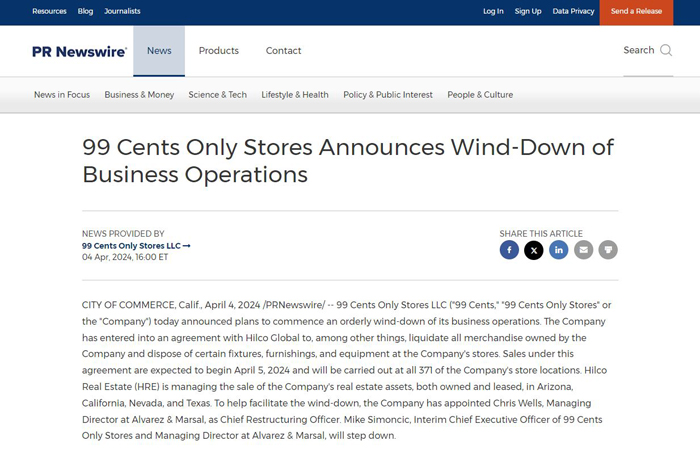Print article using printer icon
The height and width of the screenshot is (449, 700).
(x=608, y=250)
